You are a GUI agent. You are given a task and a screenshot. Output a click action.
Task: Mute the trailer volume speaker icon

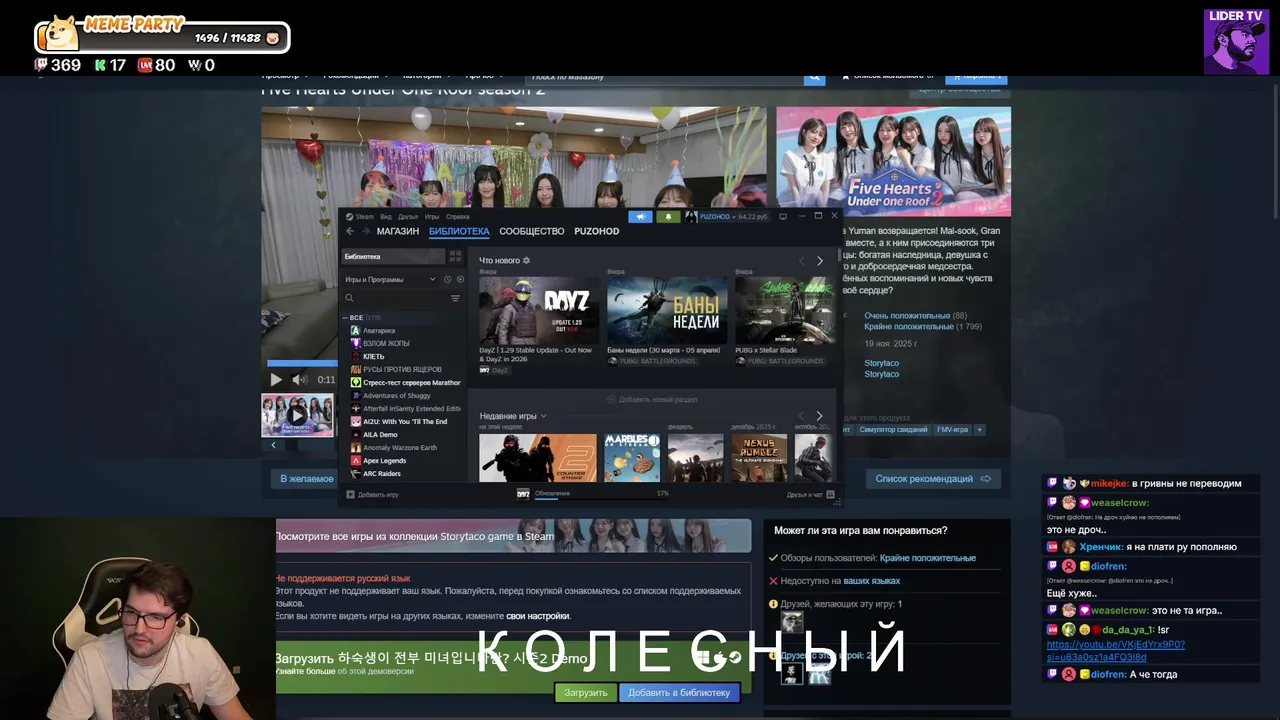pyautogui.click(x=299, y=379)
